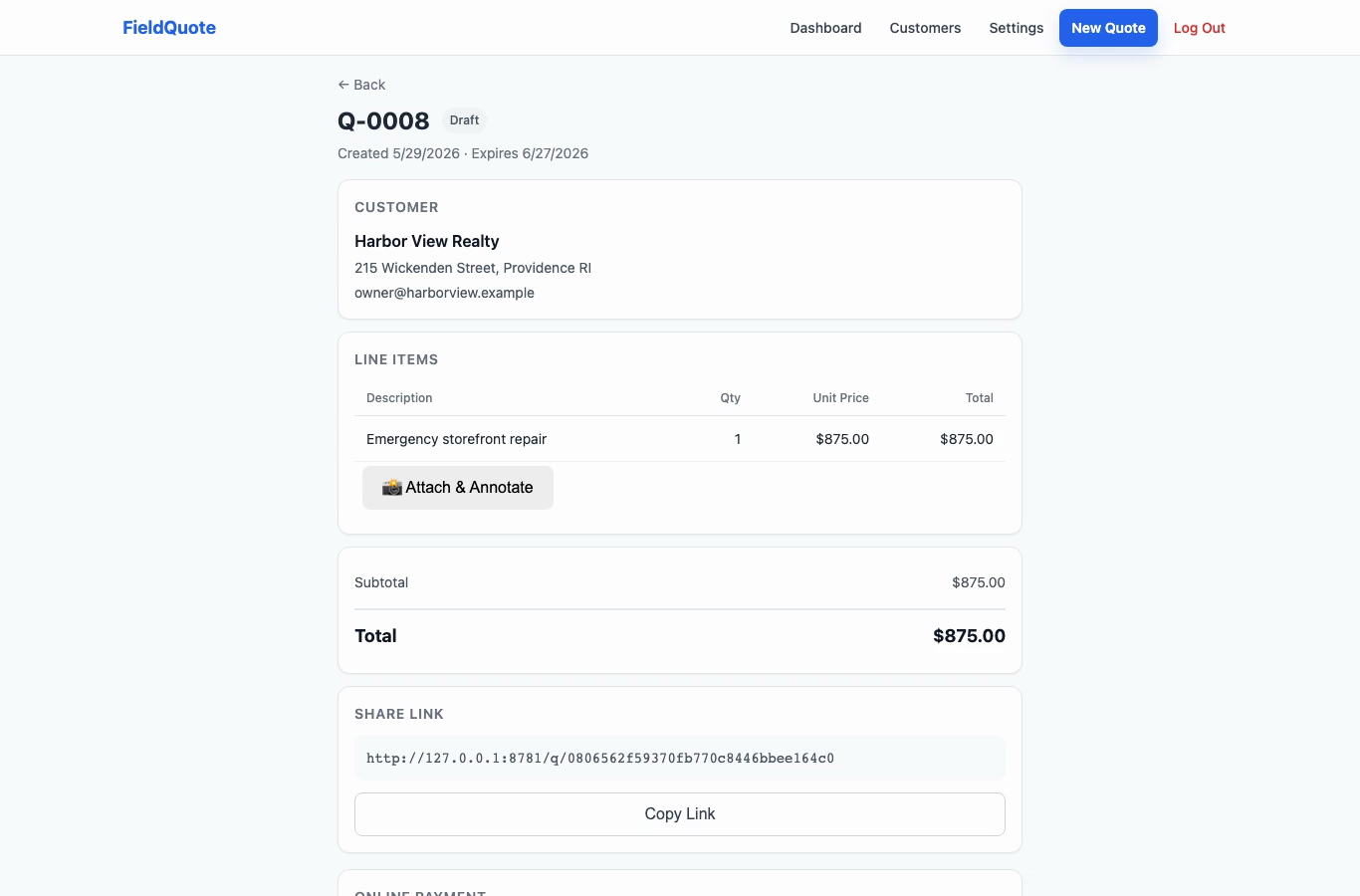Click the quote number Q-0008 heading
The width and height of the screenshot is (1360, 896).
(383, 120)
